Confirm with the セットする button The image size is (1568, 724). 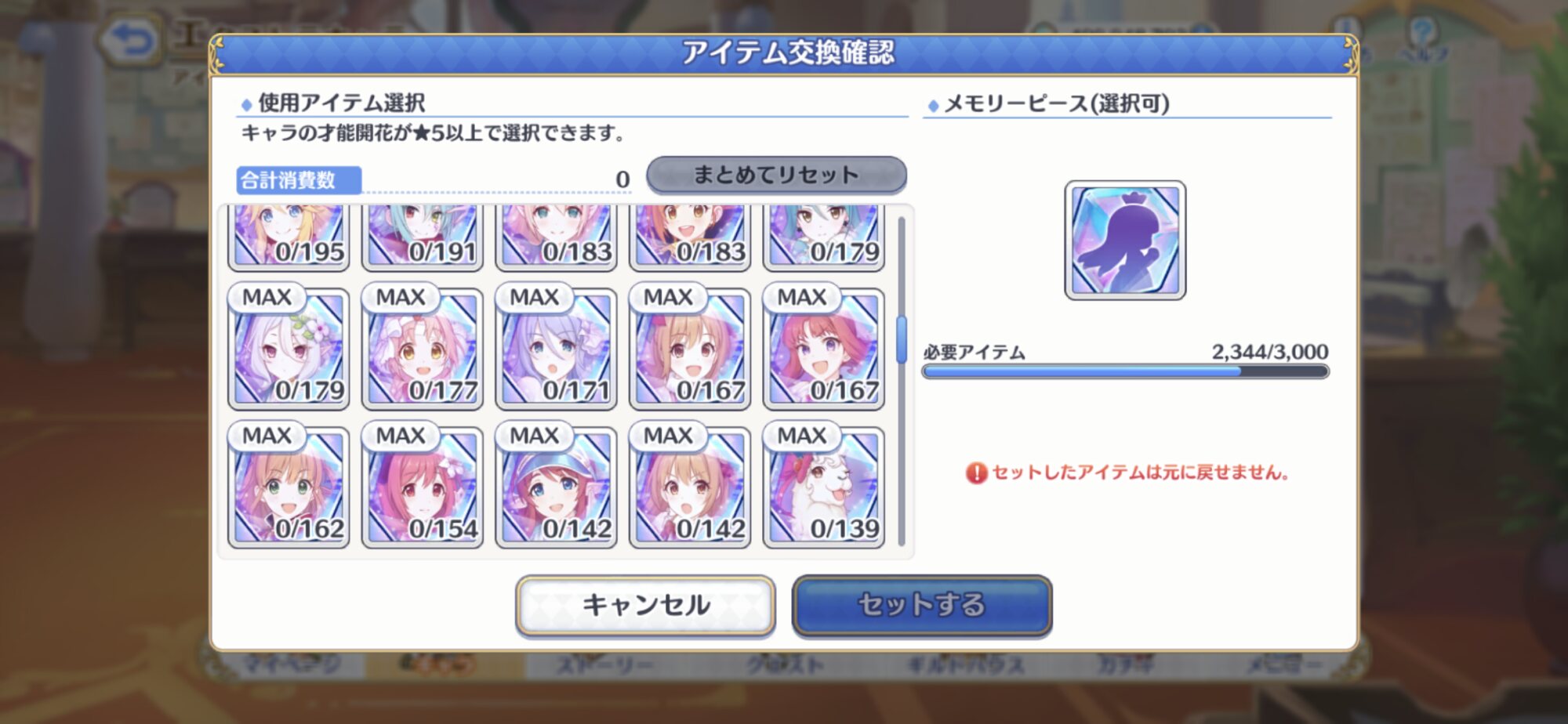[x=922, y=605]
